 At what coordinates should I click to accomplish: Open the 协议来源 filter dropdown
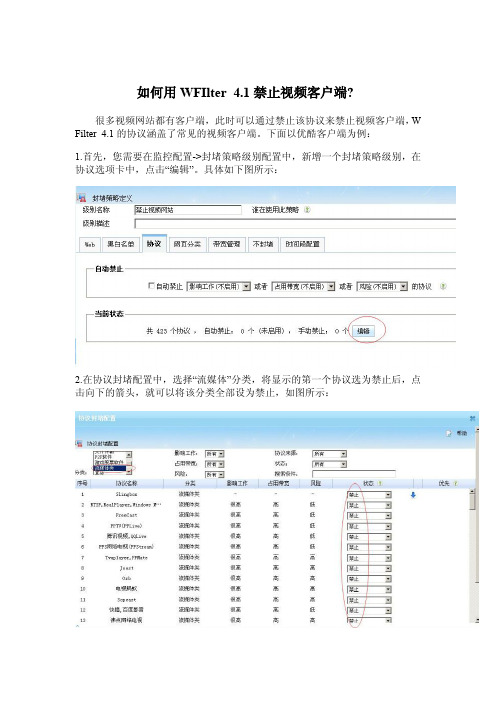[x=329, y=454]
